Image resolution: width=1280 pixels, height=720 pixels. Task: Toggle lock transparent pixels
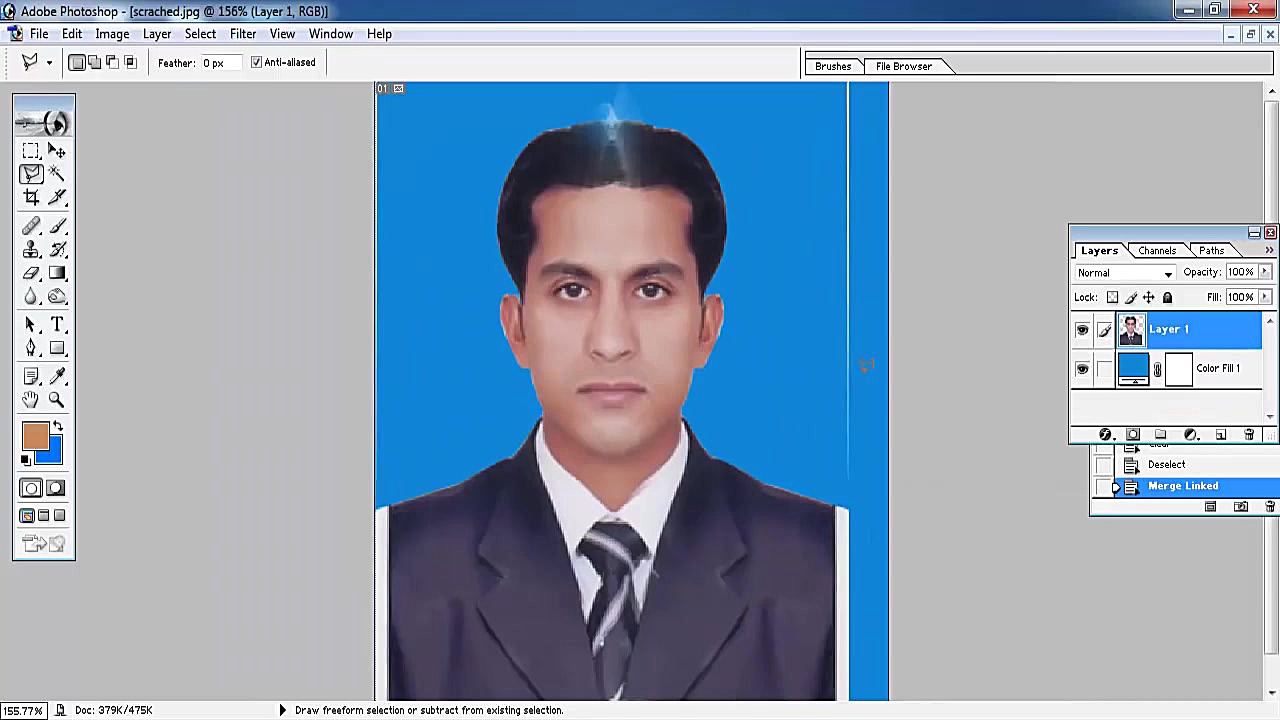(1112, 297)
